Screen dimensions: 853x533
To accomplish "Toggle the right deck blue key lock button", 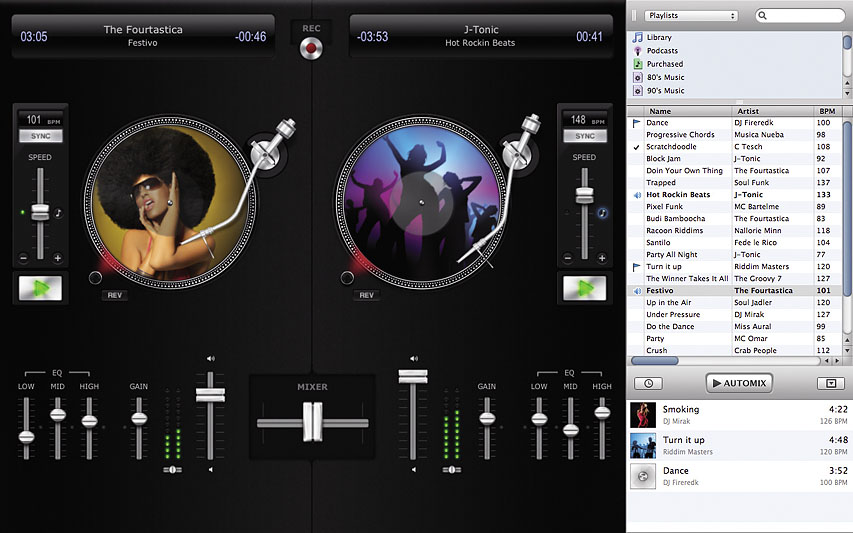I will point(602,213).
